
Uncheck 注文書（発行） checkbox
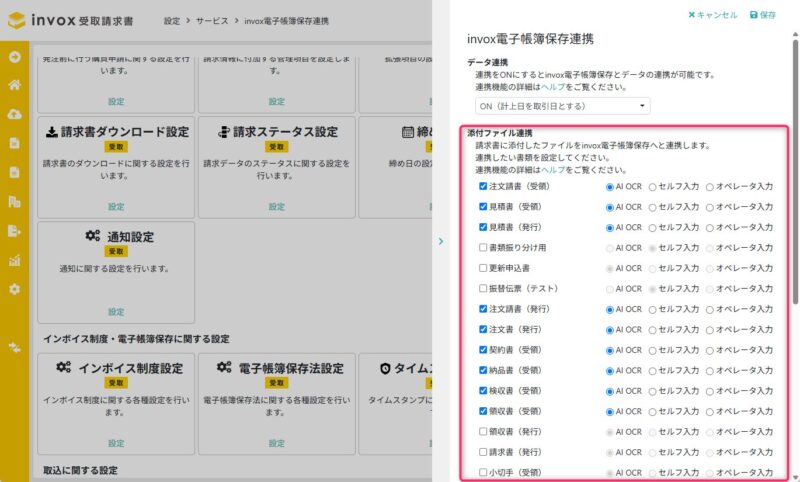click(483, 329)
